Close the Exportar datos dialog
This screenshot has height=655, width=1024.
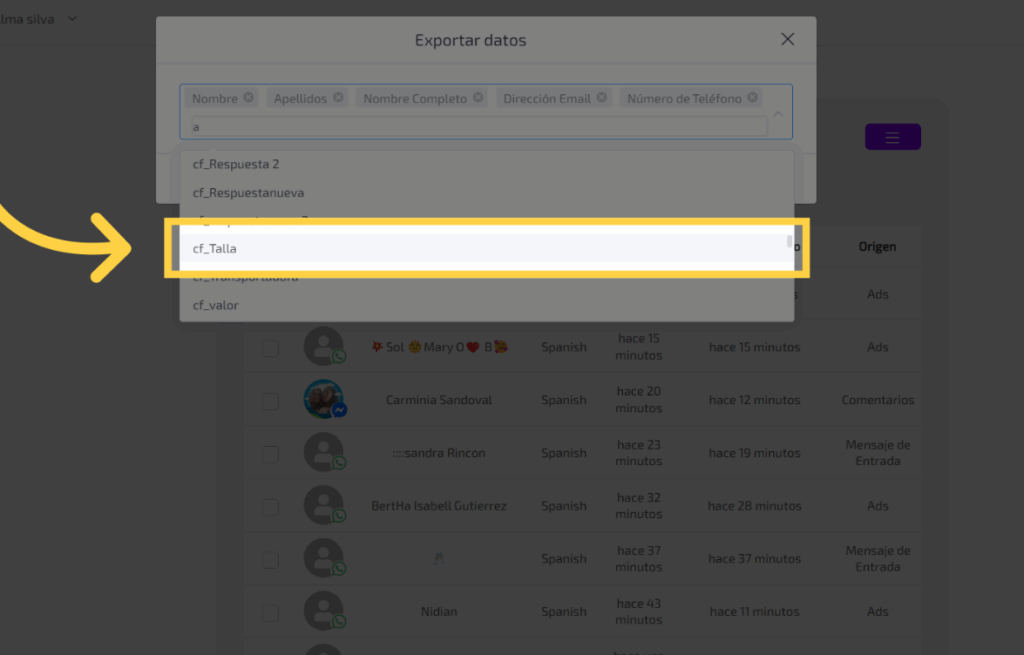(x=787, y=40)
